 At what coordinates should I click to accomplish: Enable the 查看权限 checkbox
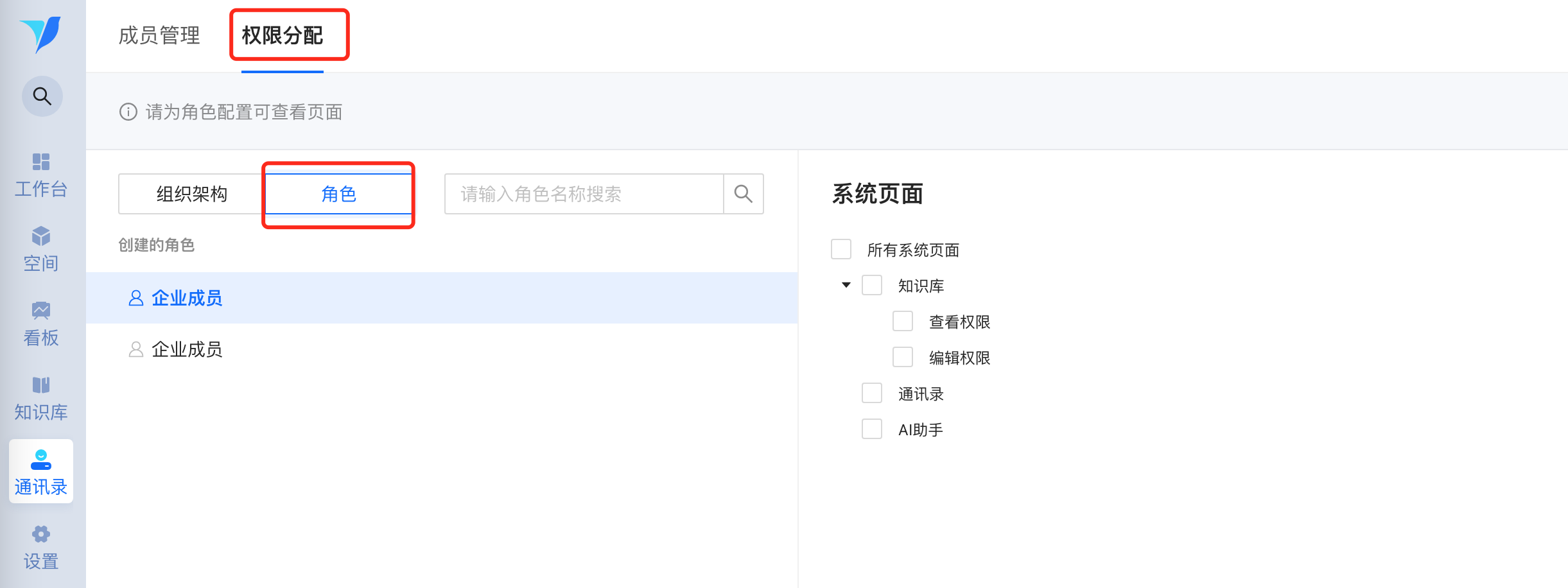point(903,321)
